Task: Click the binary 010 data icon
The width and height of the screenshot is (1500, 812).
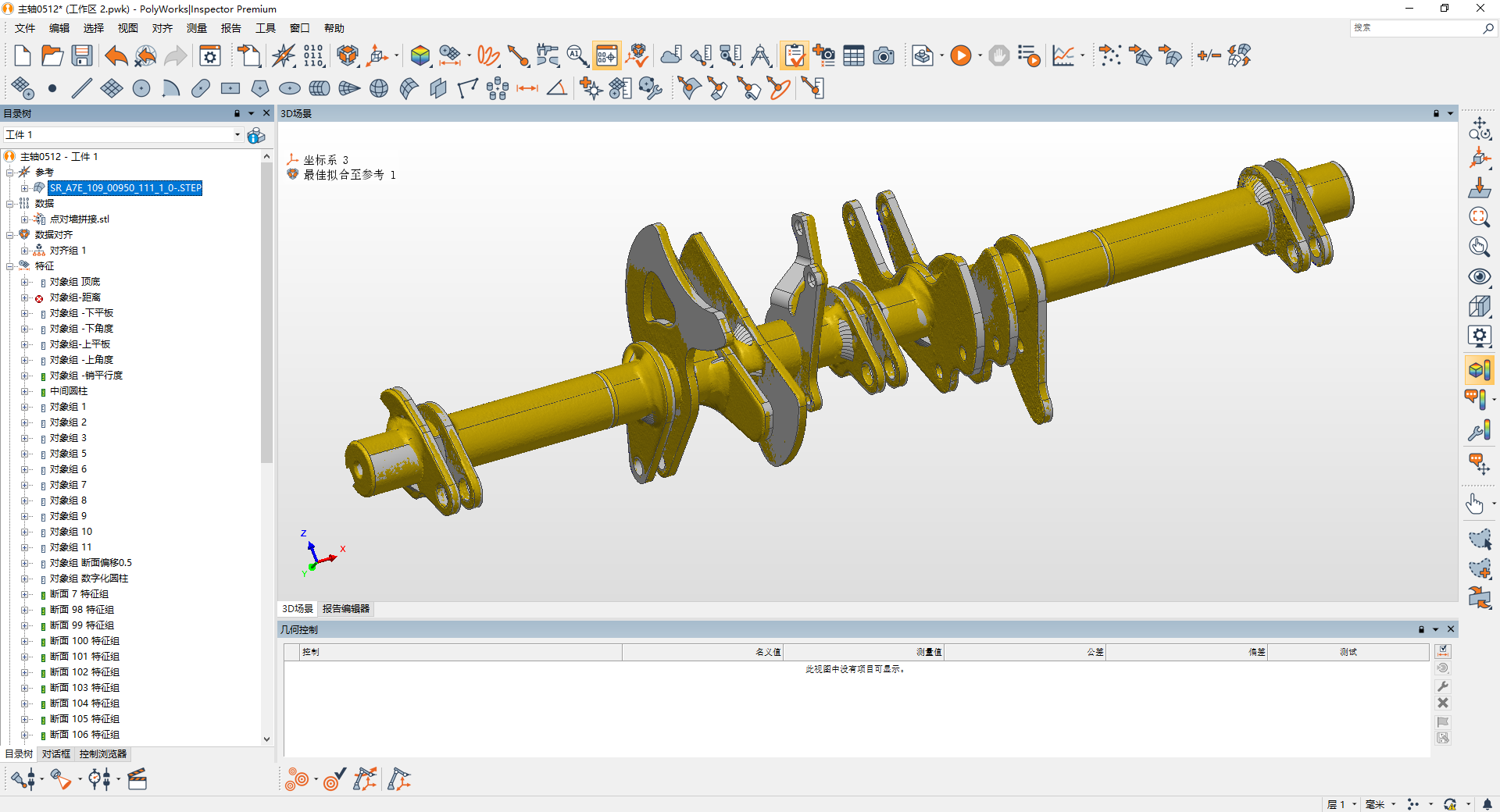Action: [x=313, y=56]
